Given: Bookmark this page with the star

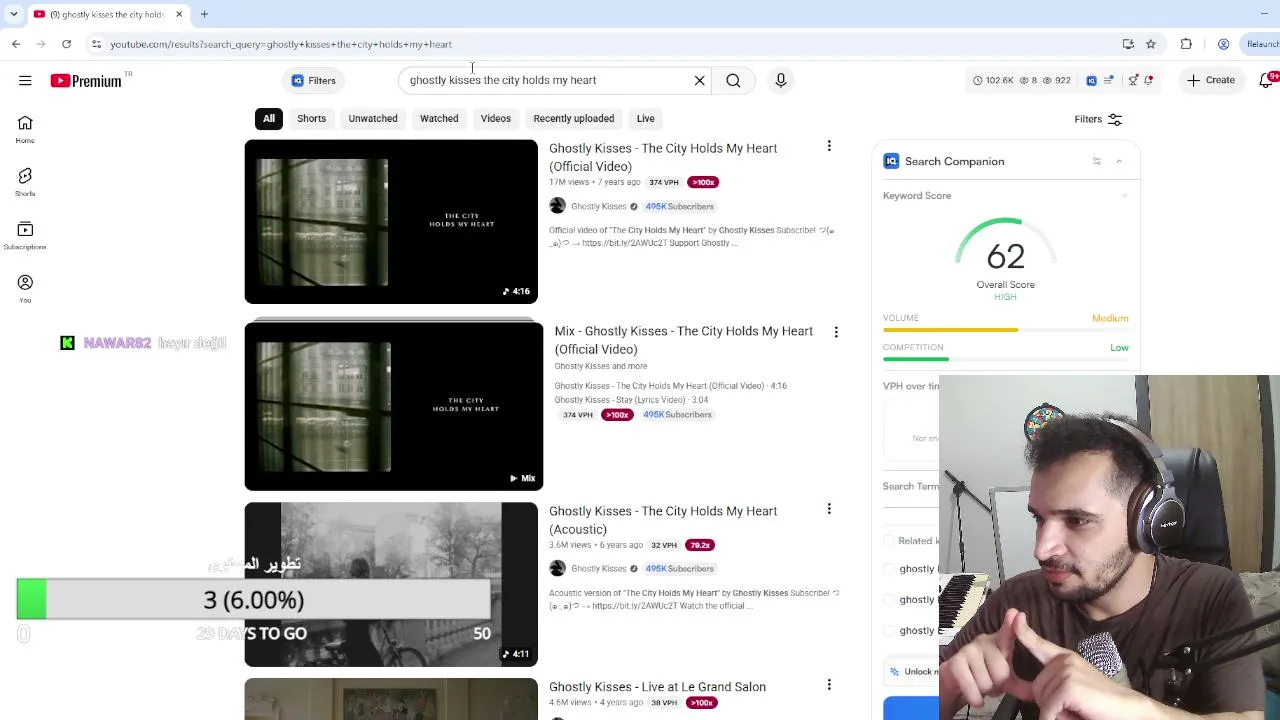Looking at the screenshot, I should [x=1151, y=44].
